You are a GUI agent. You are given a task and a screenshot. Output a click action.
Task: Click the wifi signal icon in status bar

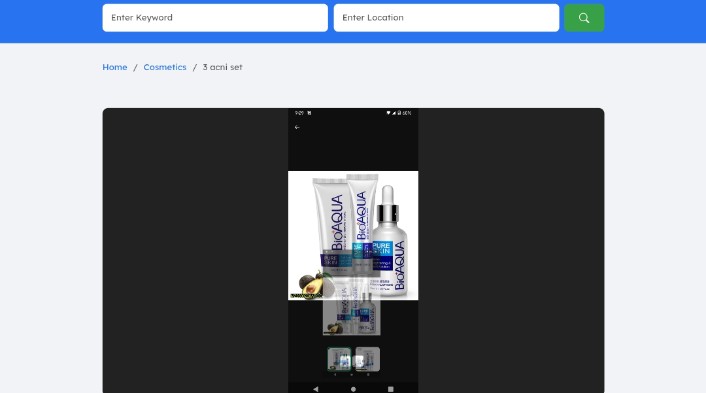tap(388, 113)
